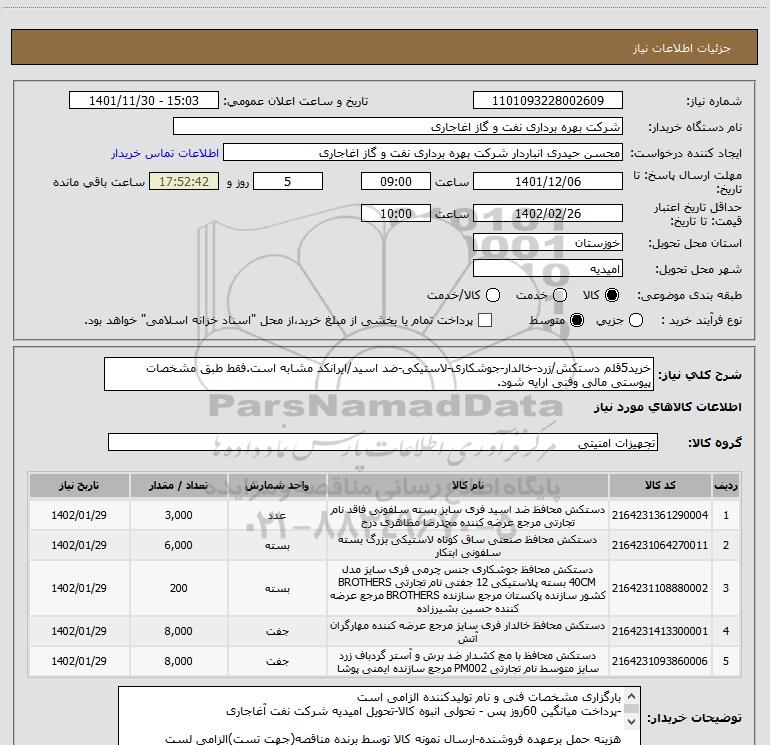Click the واحد شمارش column header

click(277, 486)
